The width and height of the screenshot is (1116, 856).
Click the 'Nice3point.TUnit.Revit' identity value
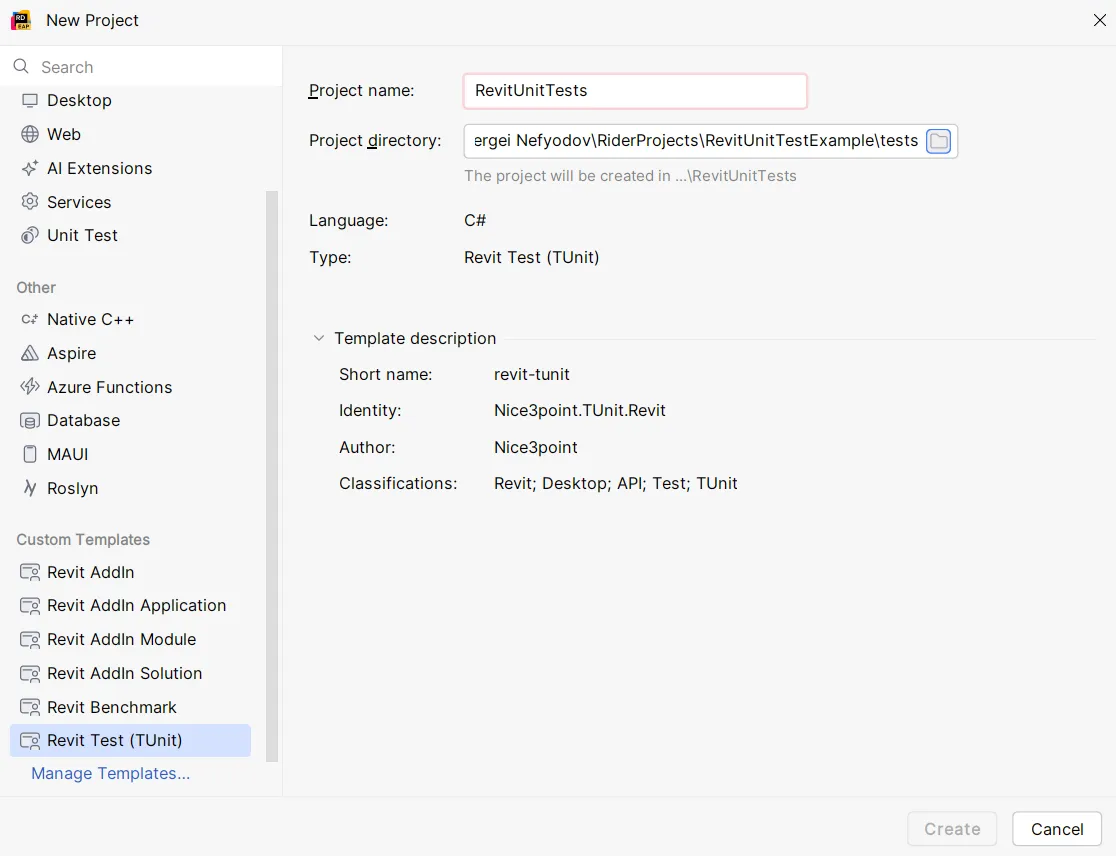click(579, 411)
